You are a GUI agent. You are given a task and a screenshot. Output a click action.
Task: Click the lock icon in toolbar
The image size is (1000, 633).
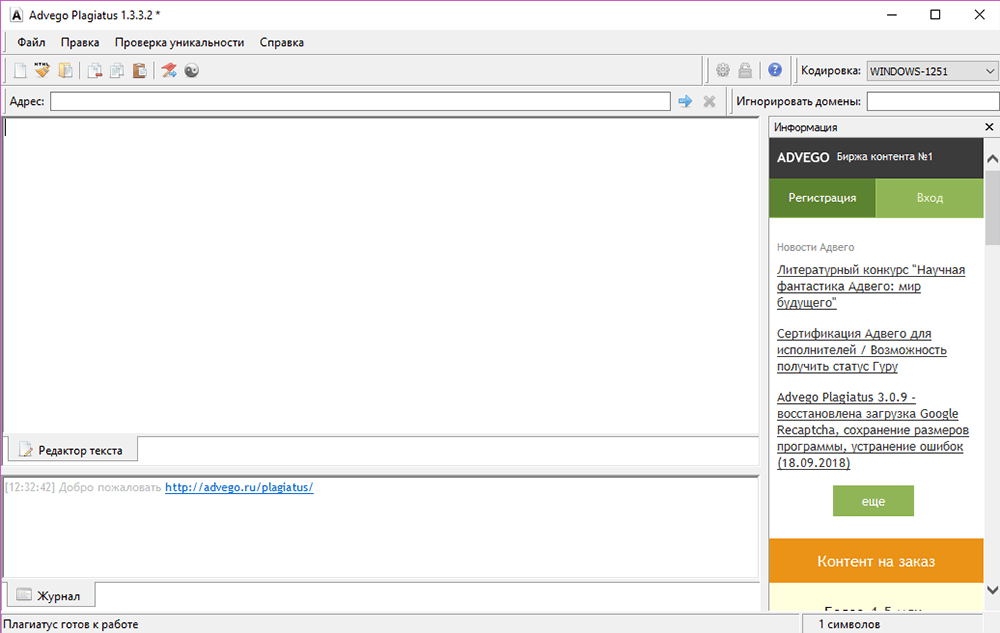click(x=745, y=70)
